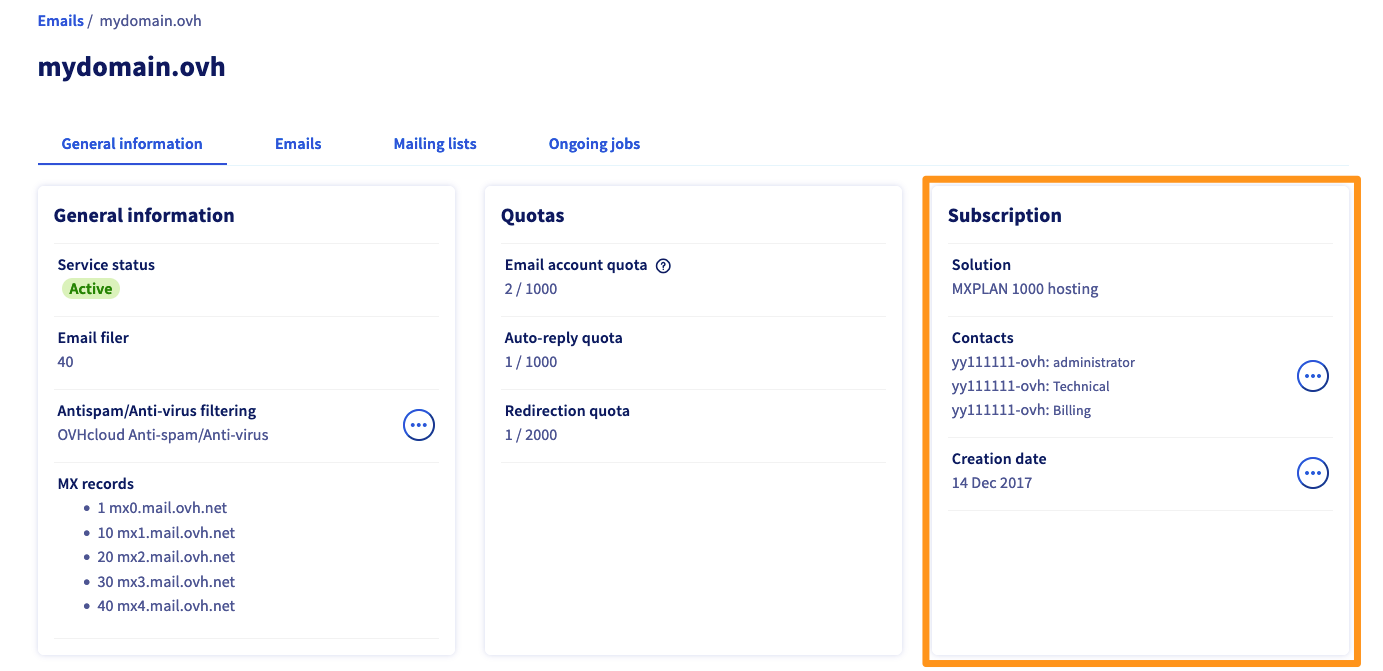
Task: Click the mydomain.ovh page heading
Action: coord(131,67)
